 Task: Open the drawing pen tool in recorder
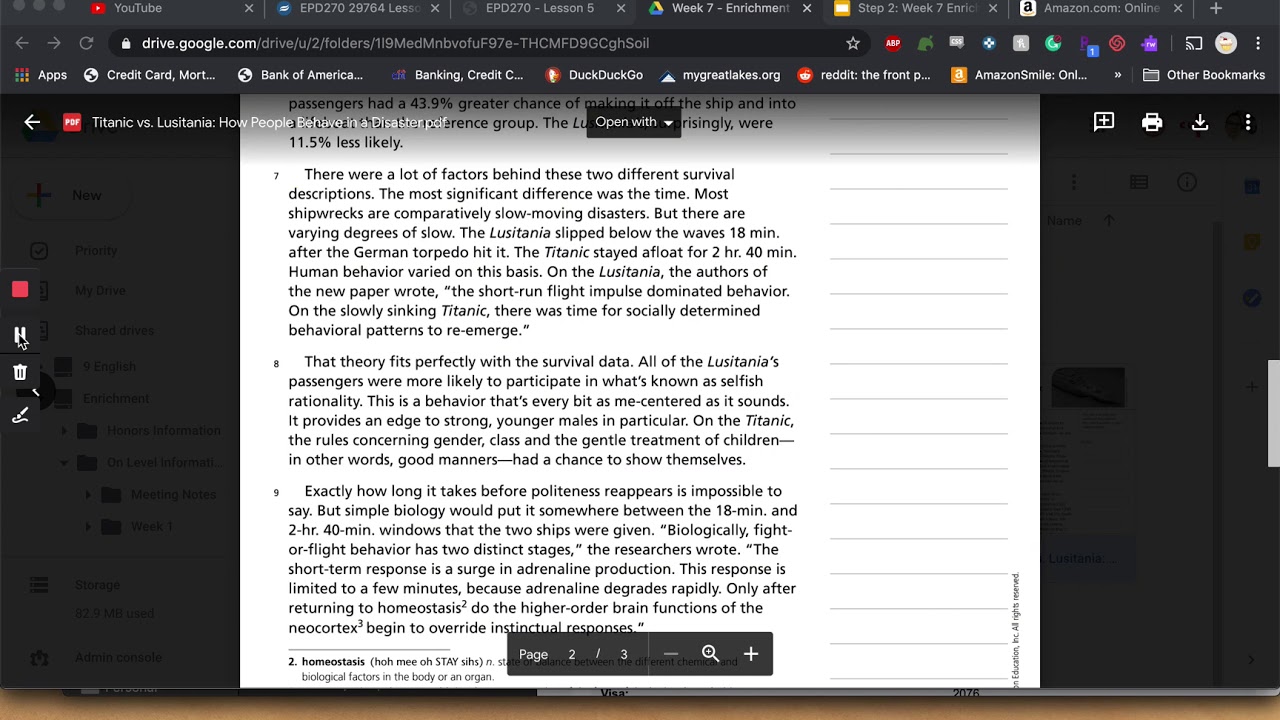tap(20, 415)
